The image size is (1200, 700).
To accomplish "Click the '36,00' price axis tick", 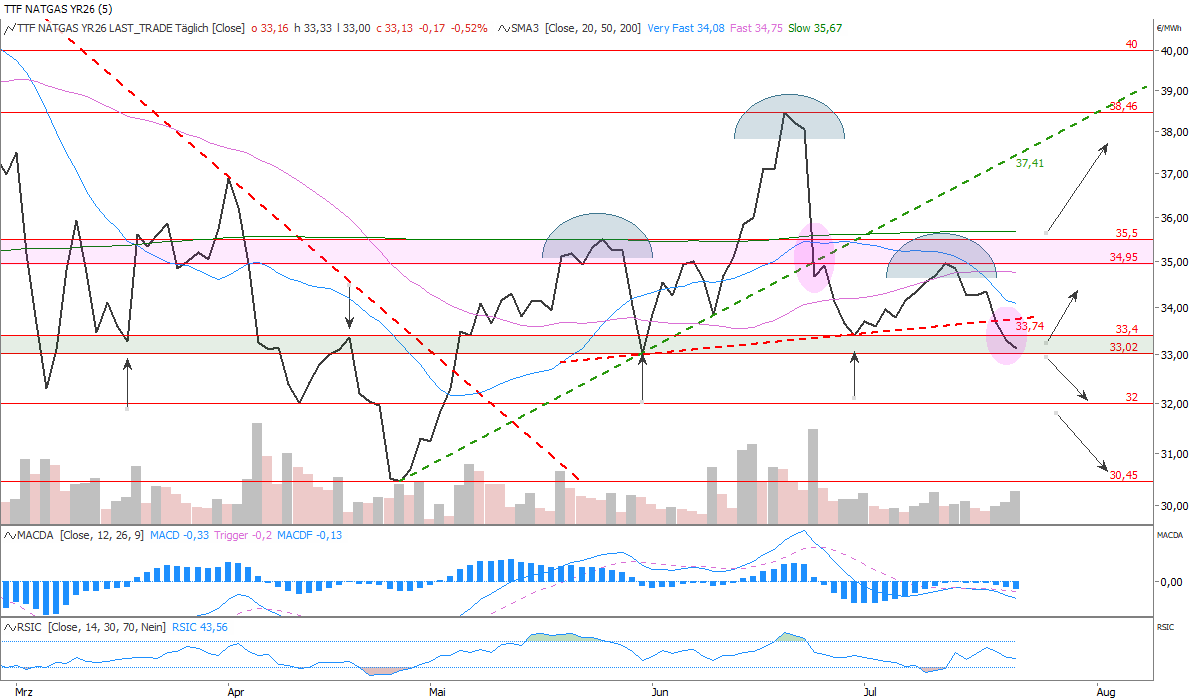I will point(1172,218).
